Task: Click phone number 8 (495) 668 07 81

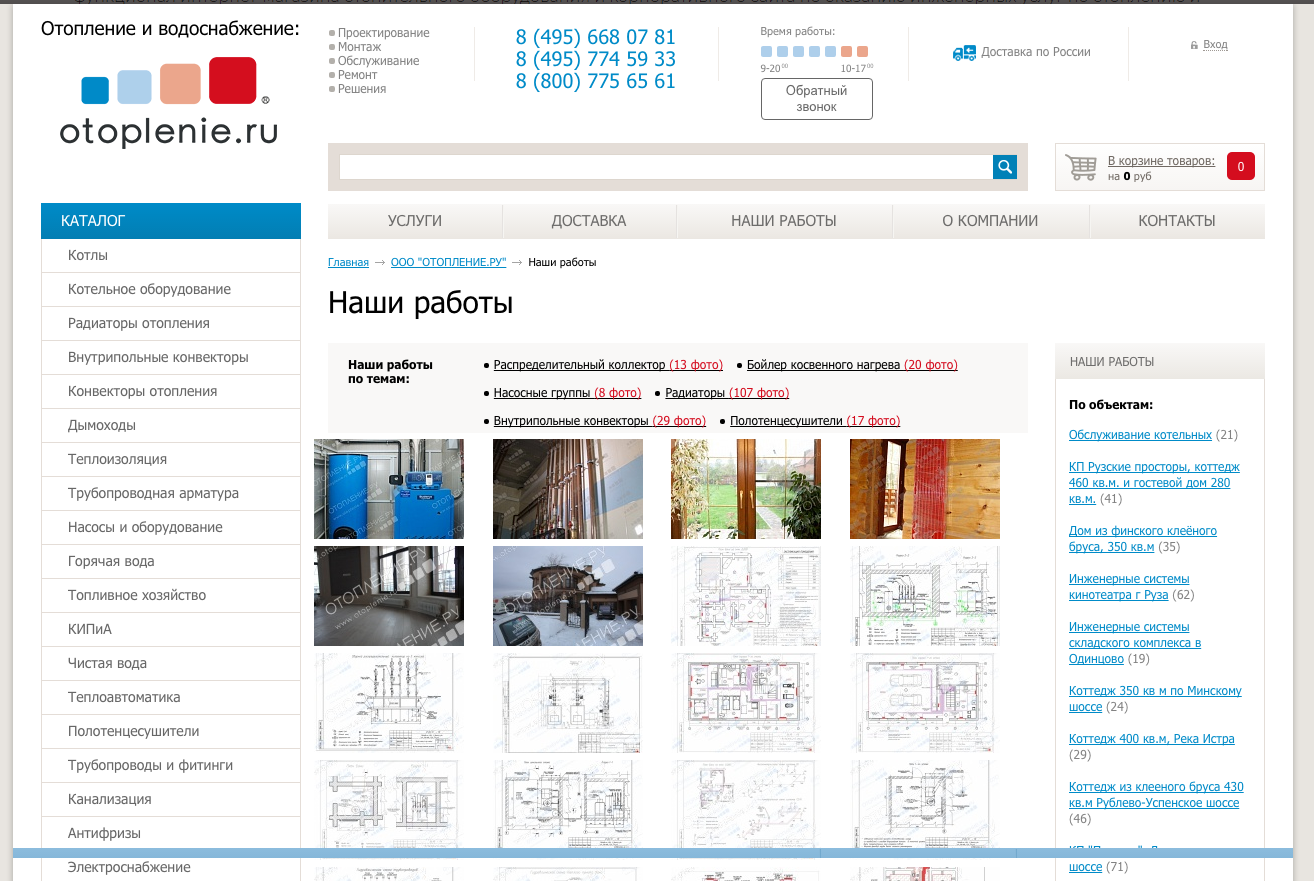Action: (596, 38)
